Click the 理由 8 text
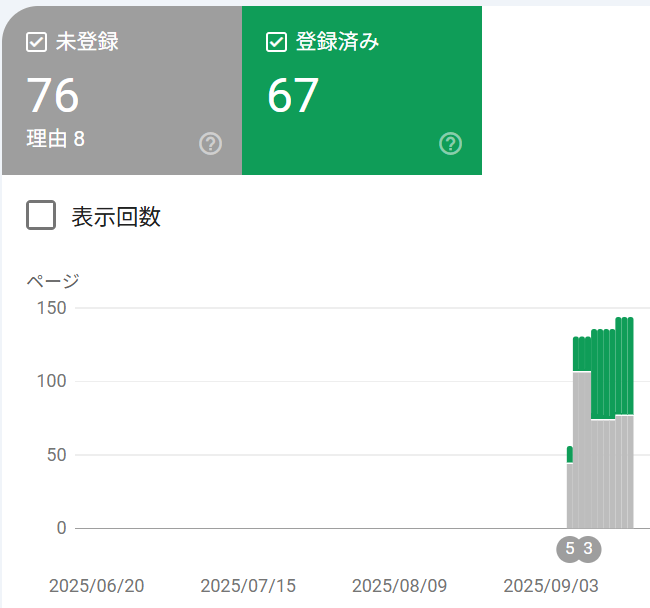650x608 pixels. [56, 139]
